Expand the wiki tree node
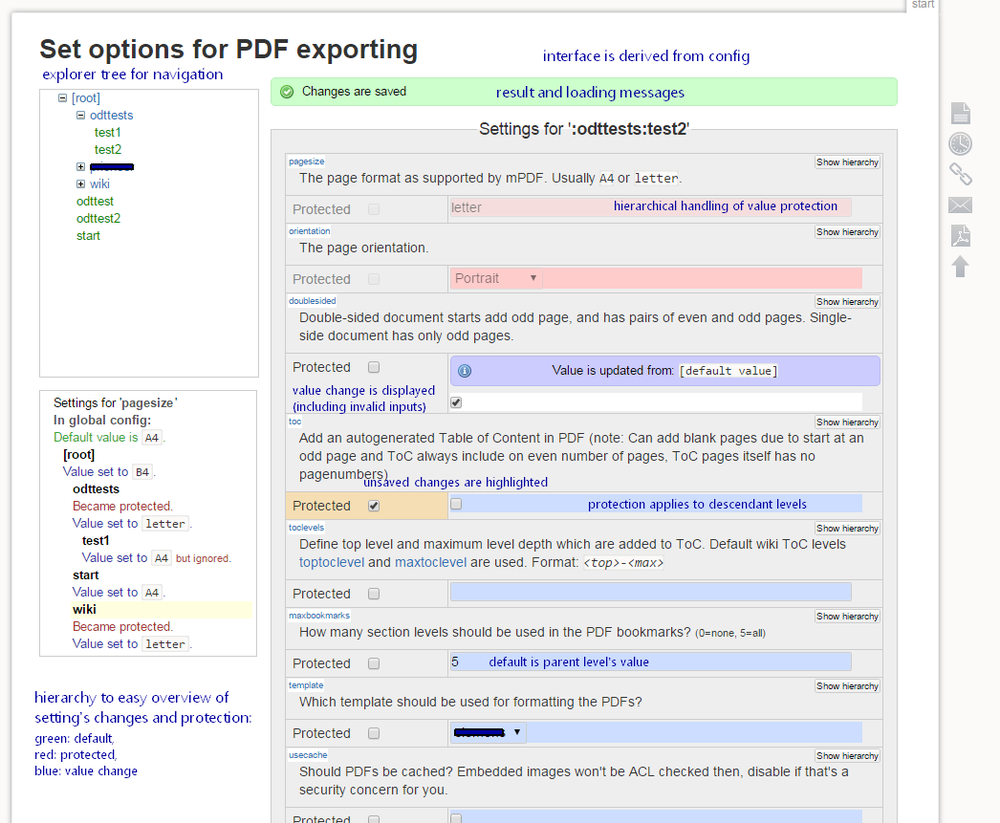This screenshot has width=1000, height=823. pos(80,184)
